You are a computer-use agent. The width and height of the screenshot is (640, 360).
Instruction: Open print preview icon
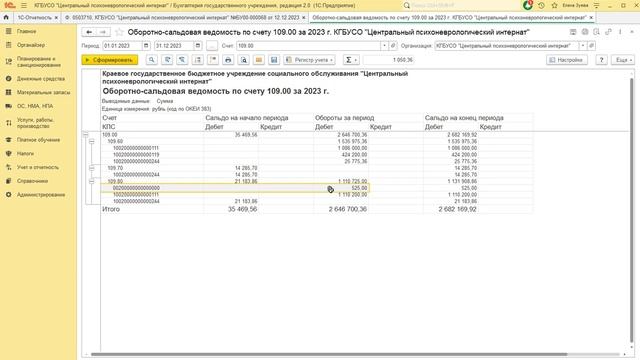244,60
